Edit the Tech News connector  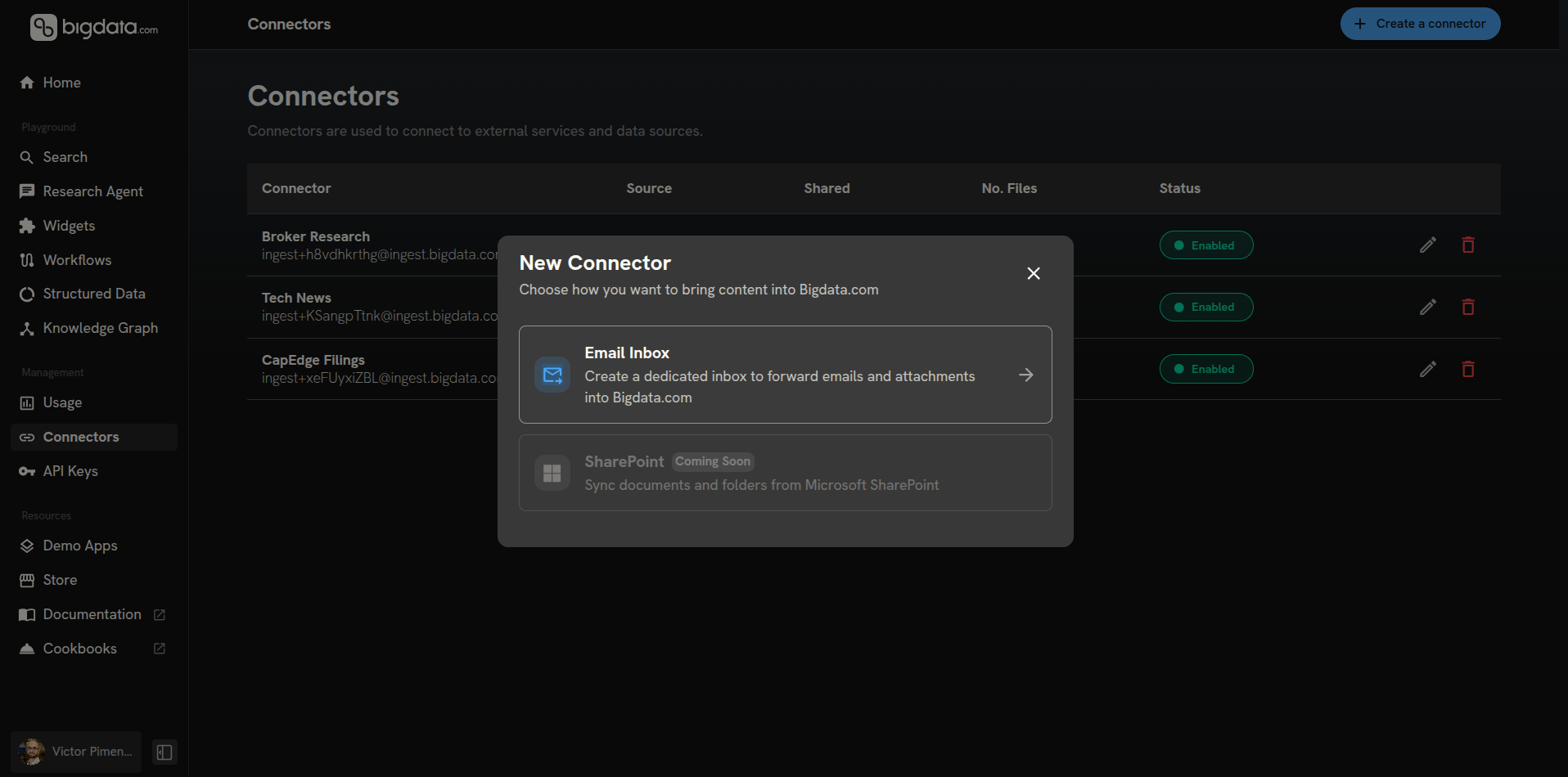point(1428,307)
